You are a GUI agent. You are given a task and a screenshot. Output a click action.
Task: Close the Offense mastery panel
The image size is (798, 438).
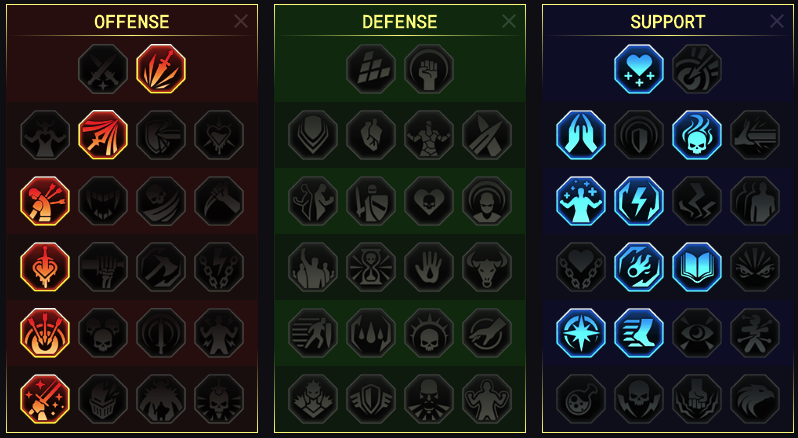coord(241,21)
